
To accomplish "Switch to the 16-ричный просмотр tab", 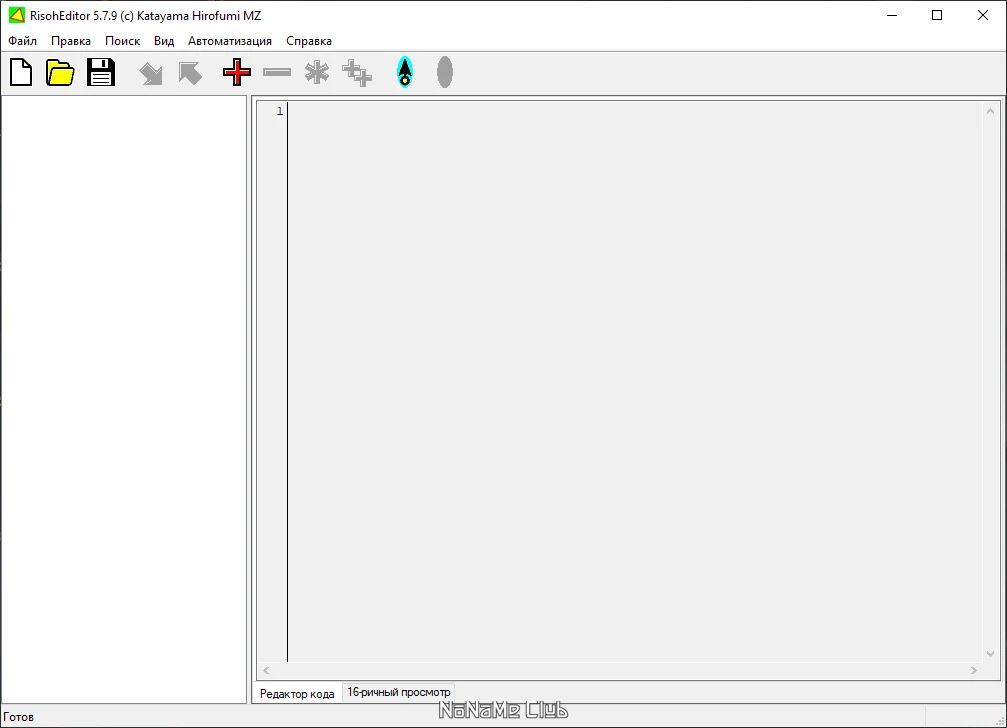I will 399,692.
